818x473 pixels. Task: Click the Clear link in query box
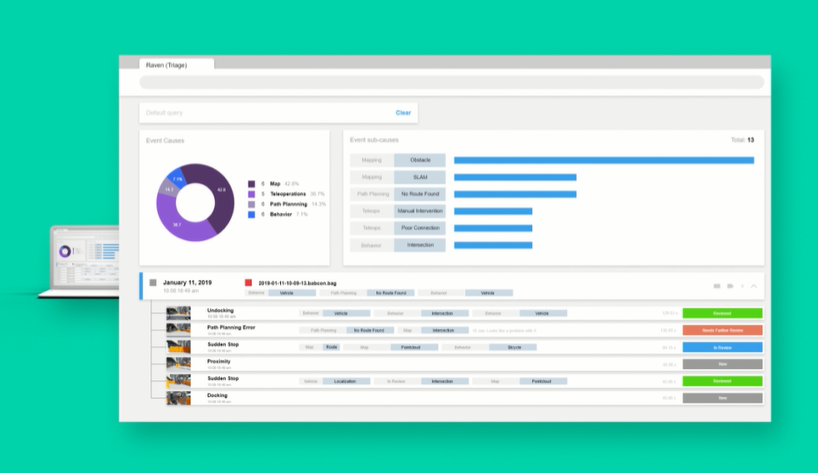(403, 113)
